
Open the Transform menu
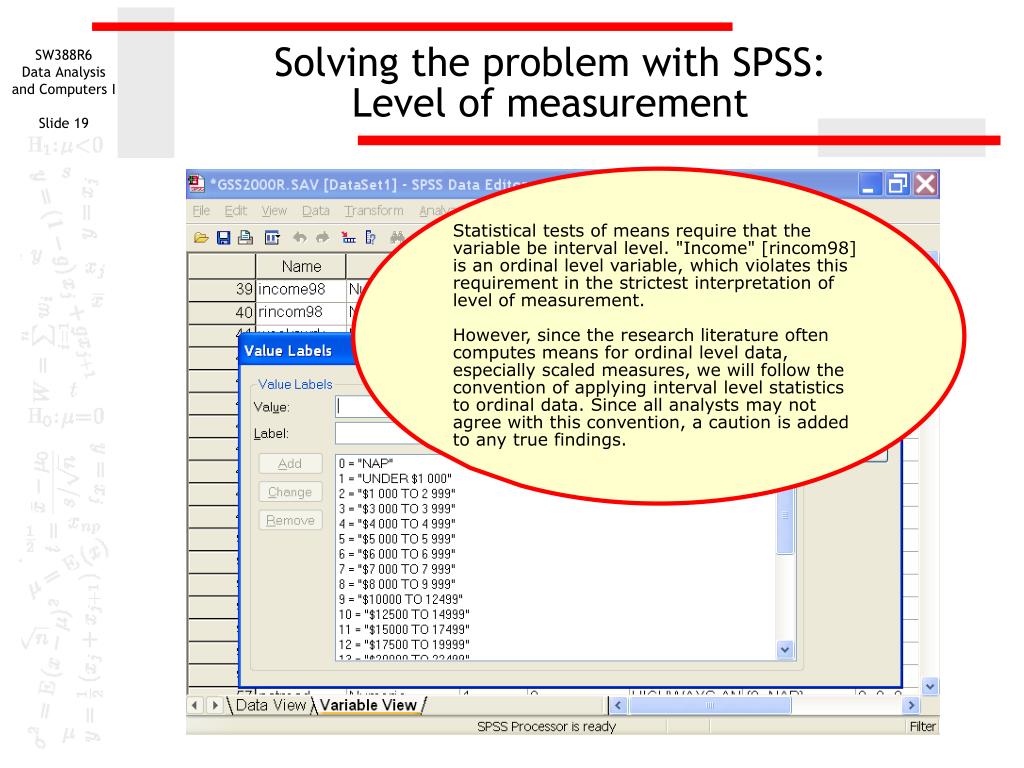coord(374,210)
